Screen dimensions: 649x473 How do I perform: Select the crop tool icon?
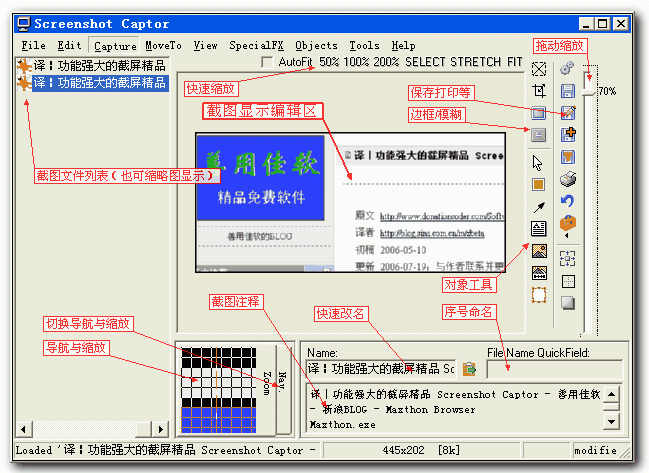click(539, 90)
